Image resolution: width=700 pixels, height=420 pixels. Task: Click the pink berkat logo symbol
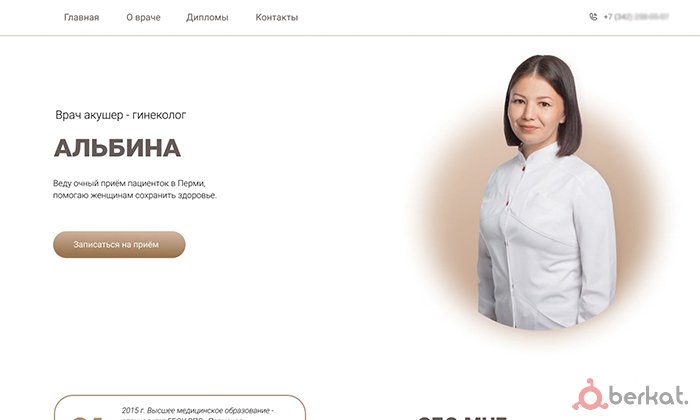(590, 395)
